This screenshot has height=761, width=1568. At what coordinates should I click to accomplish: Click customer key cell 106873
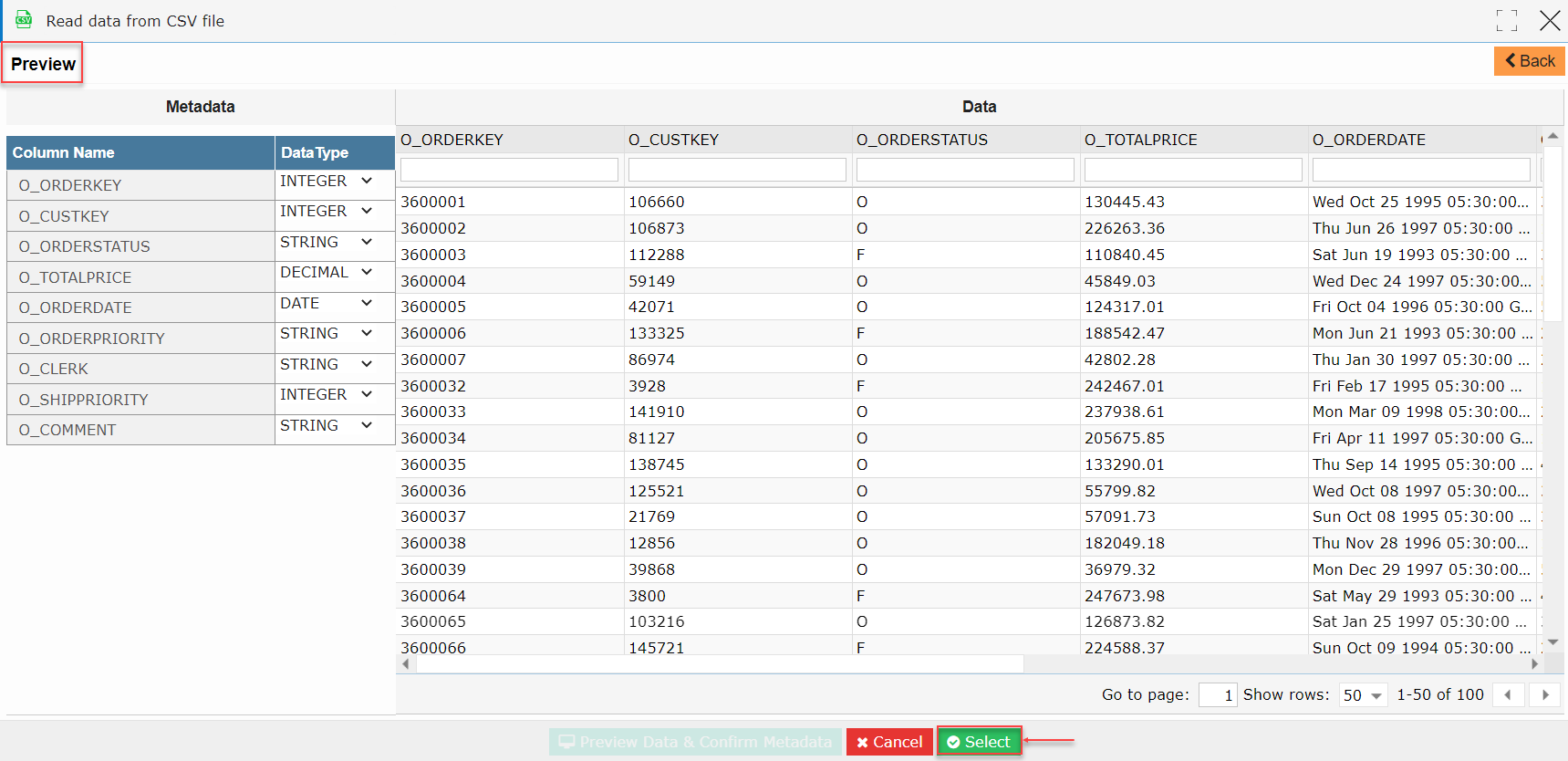[657, 228]
